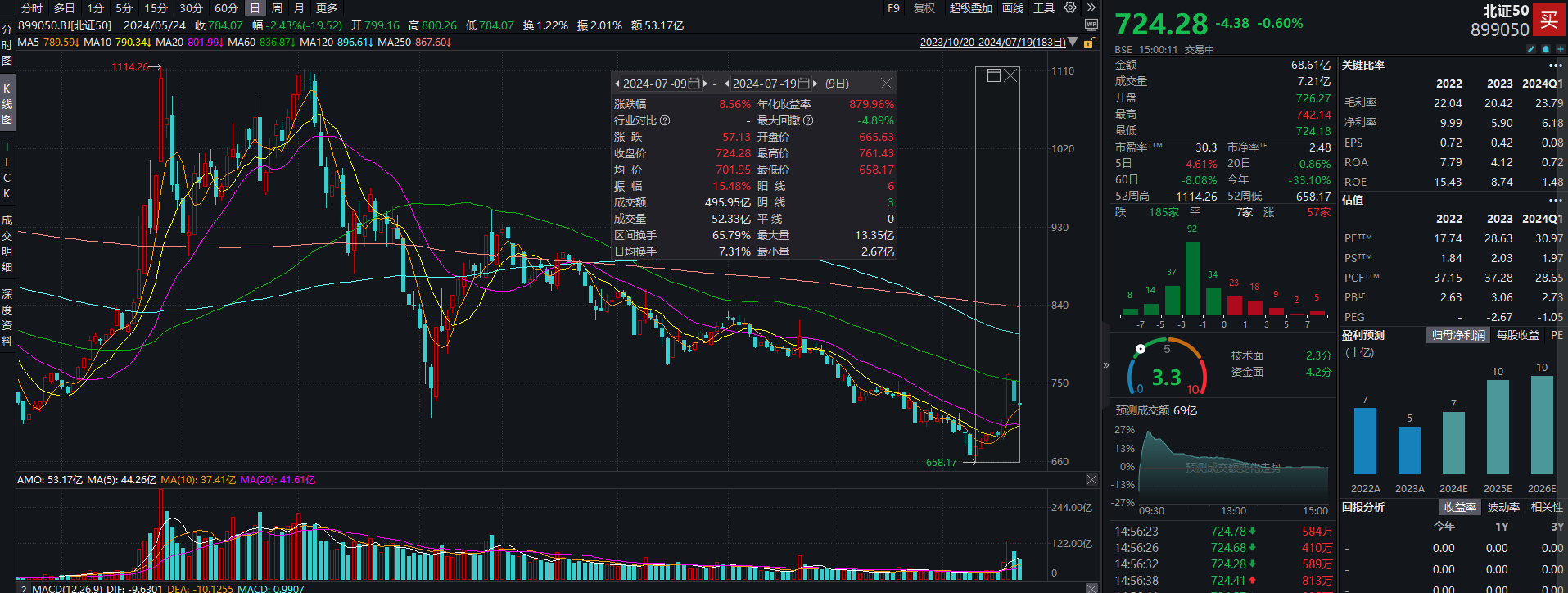The width and height of the screenshot is (1568, 593).
Task: Click the plus icon to add watchlist
Action: tap(1559, 49)
